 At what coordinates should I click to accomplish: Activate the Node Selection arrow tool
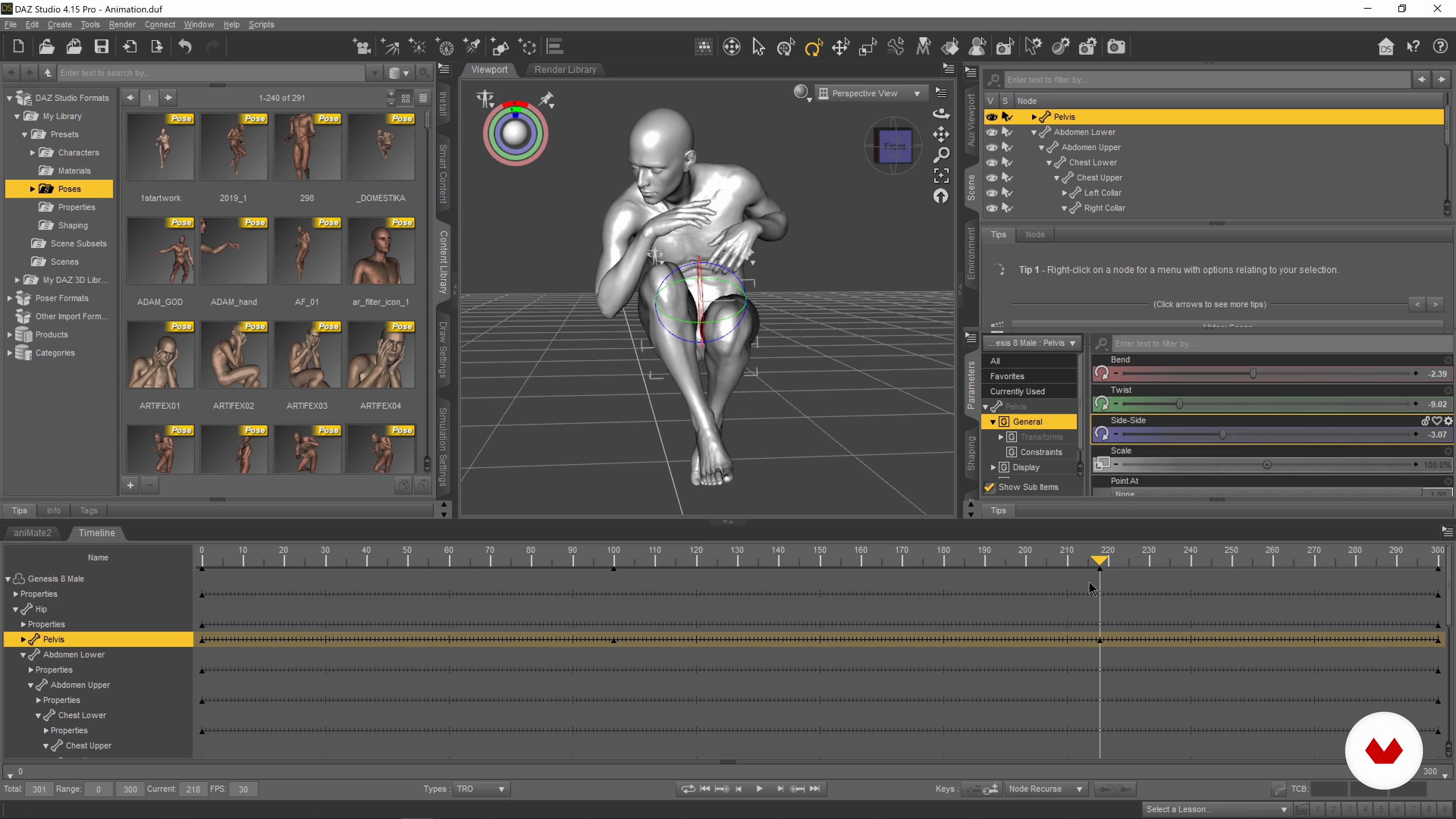coord(758,46)
